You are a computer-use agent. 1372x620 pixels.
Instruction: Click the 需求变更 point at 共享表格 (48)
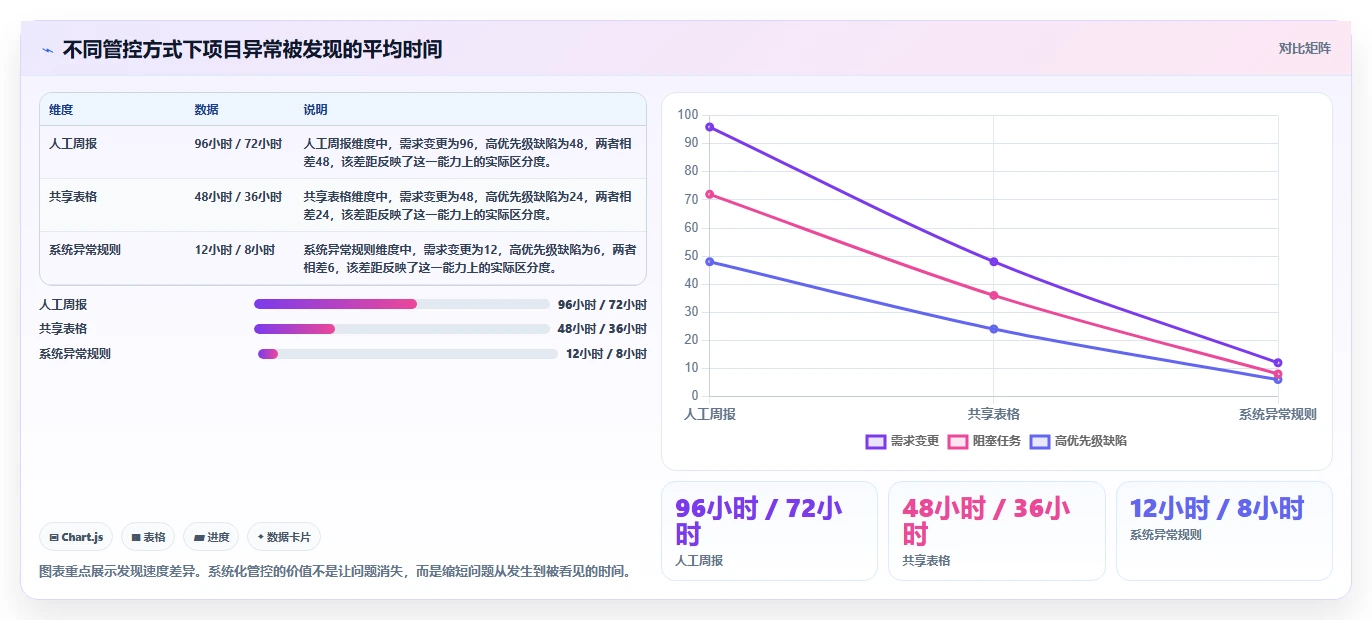pos(994,262)
